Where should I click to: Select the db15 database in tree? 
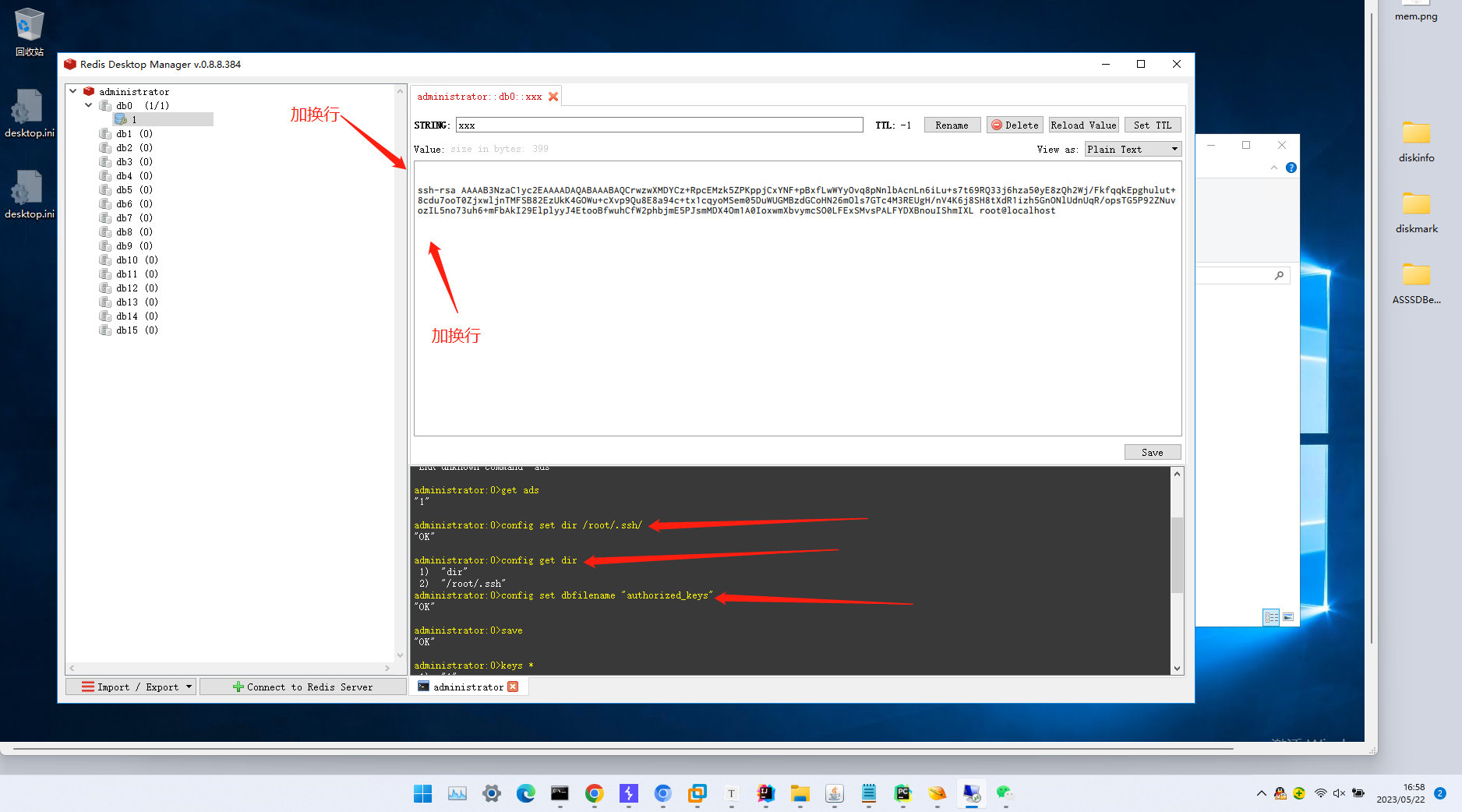click(127, 330)
